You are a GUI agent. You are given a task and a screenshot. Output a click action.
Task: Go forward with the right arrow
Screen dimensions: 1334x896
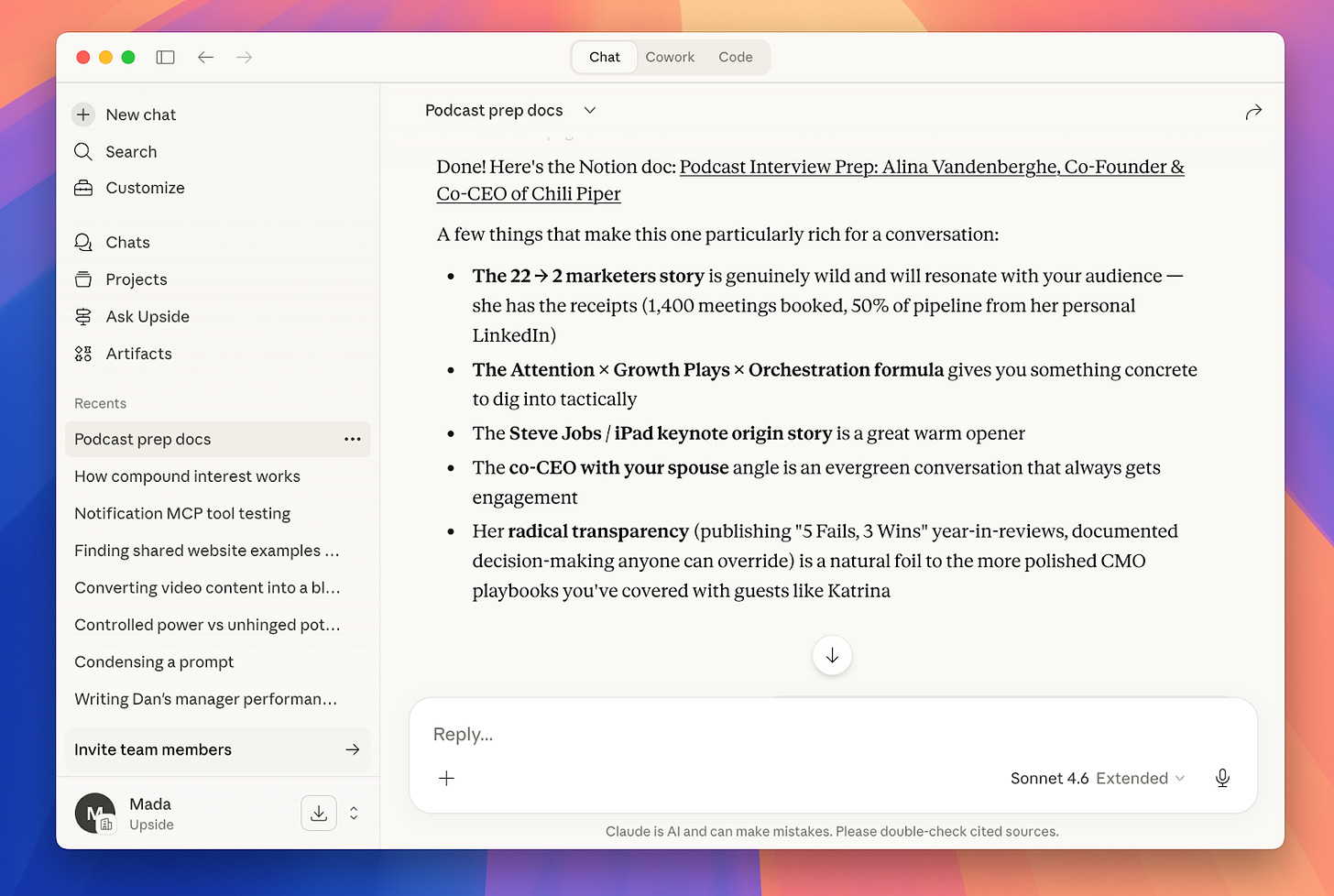tap(244, 57)
